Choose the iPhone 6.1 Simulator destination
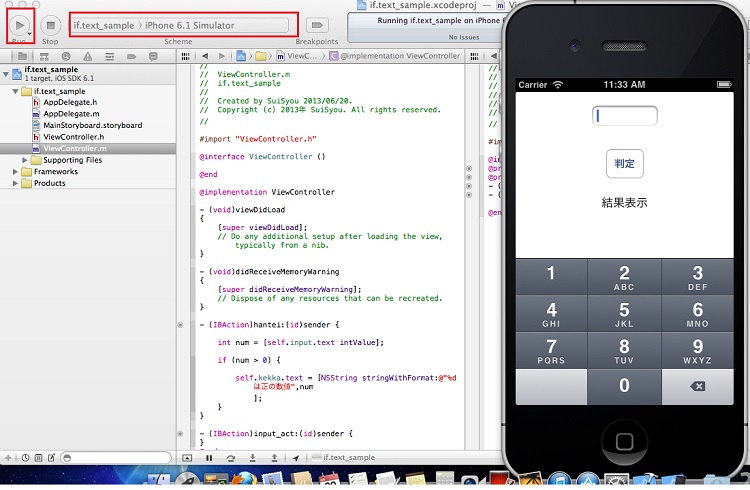The image size is (750, 490). [189, 25]
